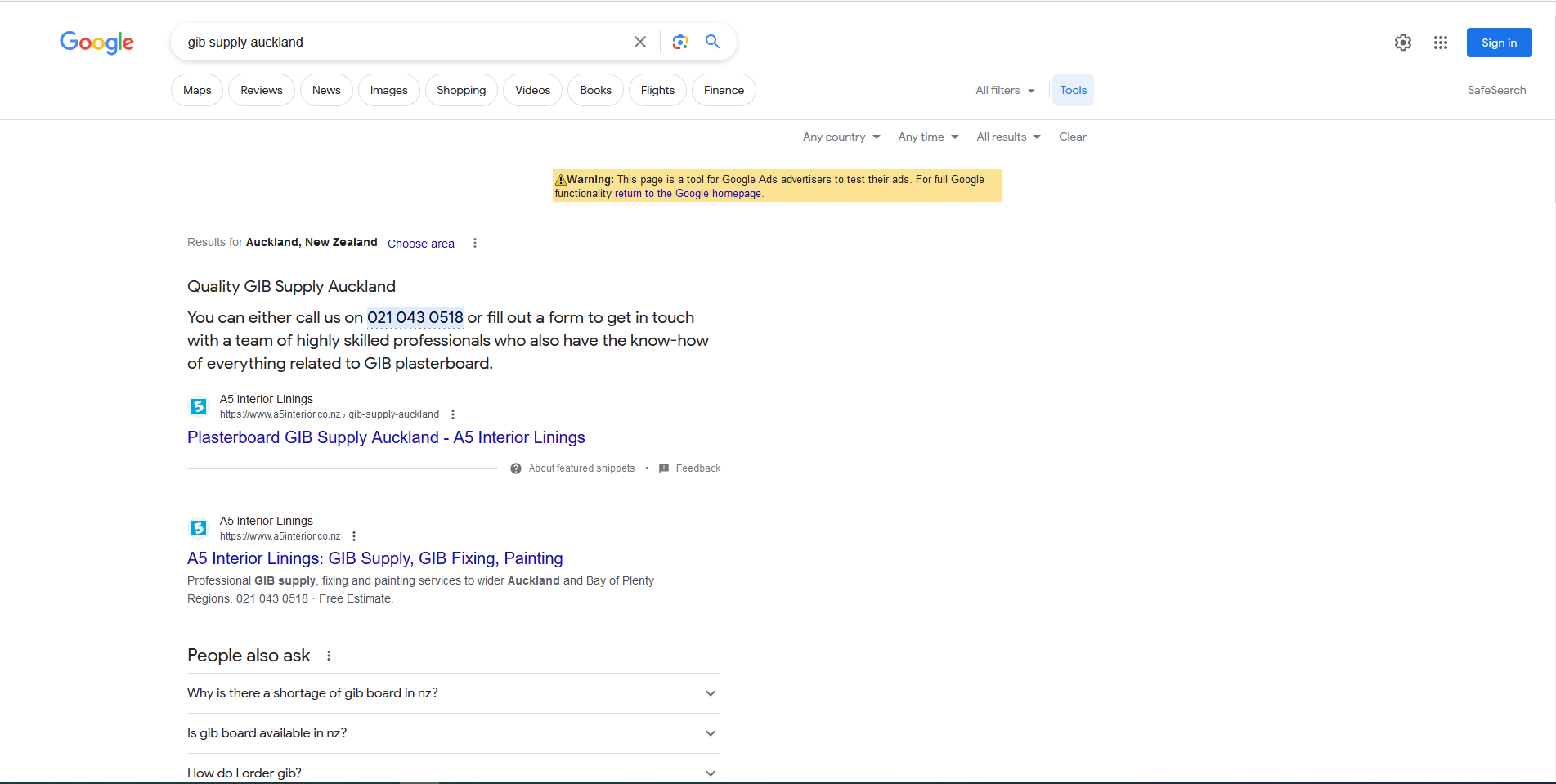Click the https://www.a5interior.co.nz URL in second result
This screenshot has width=1556, height=784.
tap(280, 536)
